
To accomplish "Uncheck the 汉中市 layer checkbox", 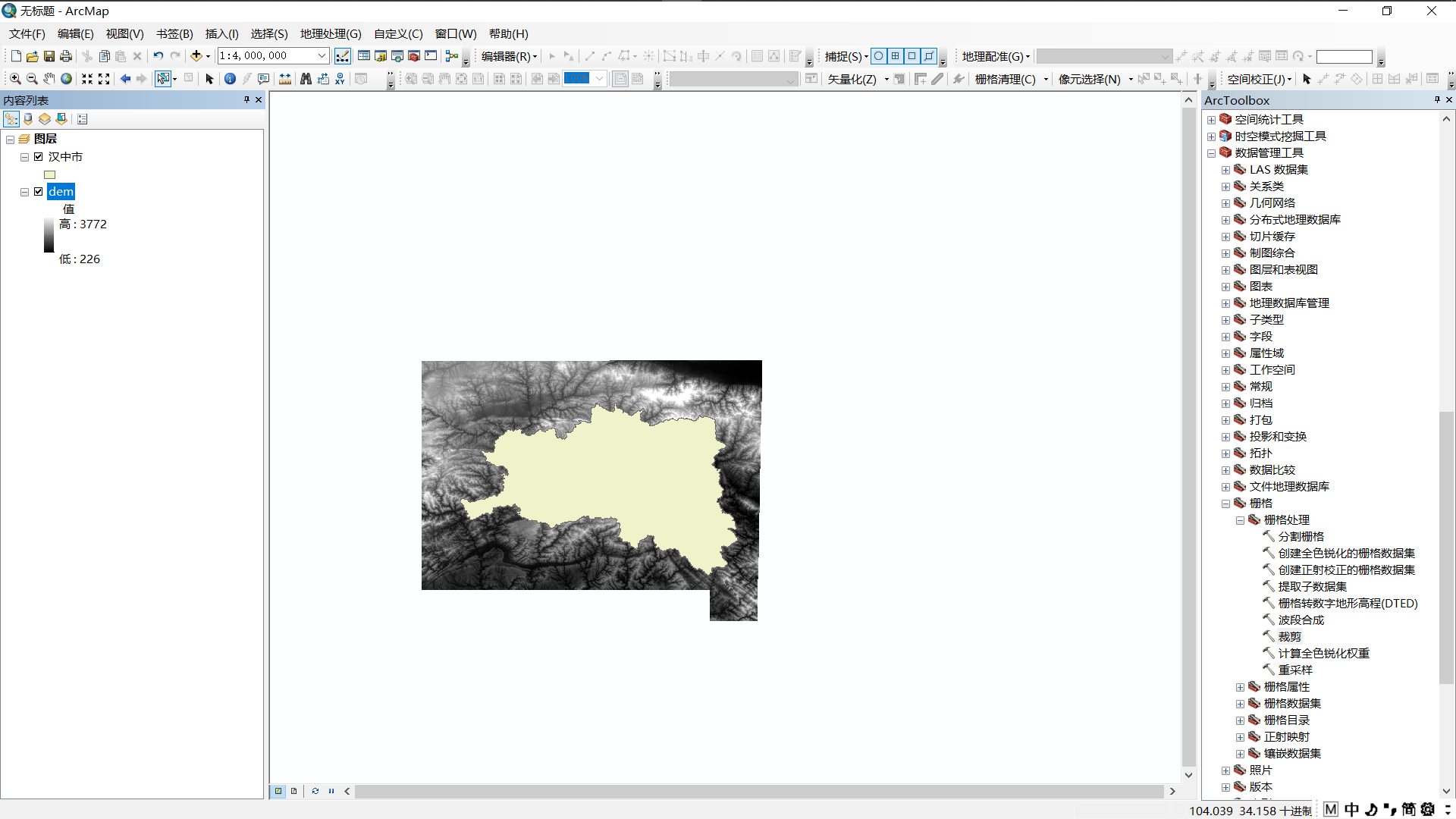I will [x=39, y=157].
